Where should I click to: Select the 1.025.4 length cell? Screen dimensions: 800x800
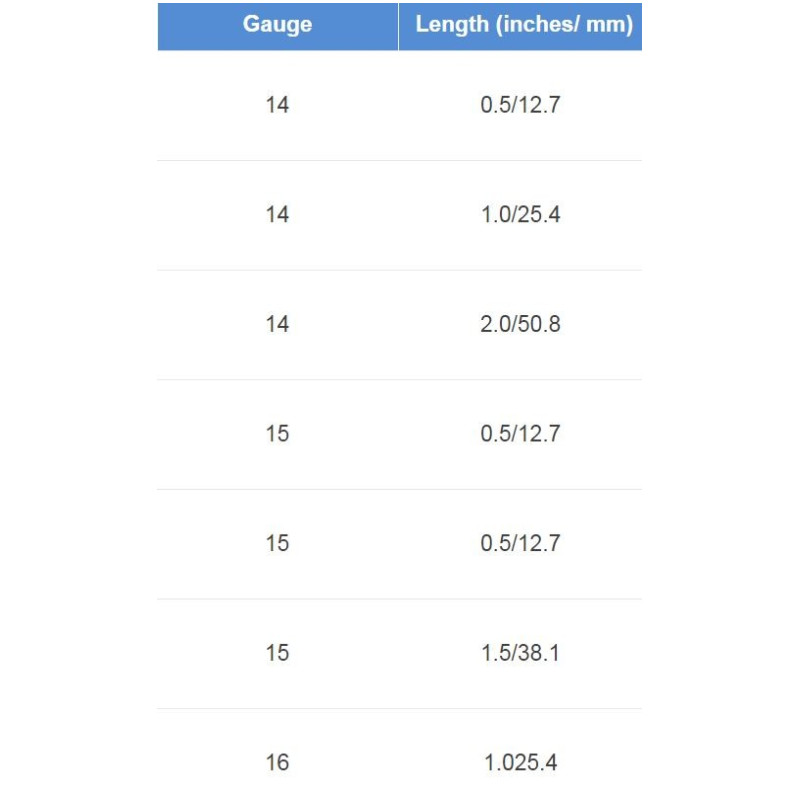[x=520, y=763]
